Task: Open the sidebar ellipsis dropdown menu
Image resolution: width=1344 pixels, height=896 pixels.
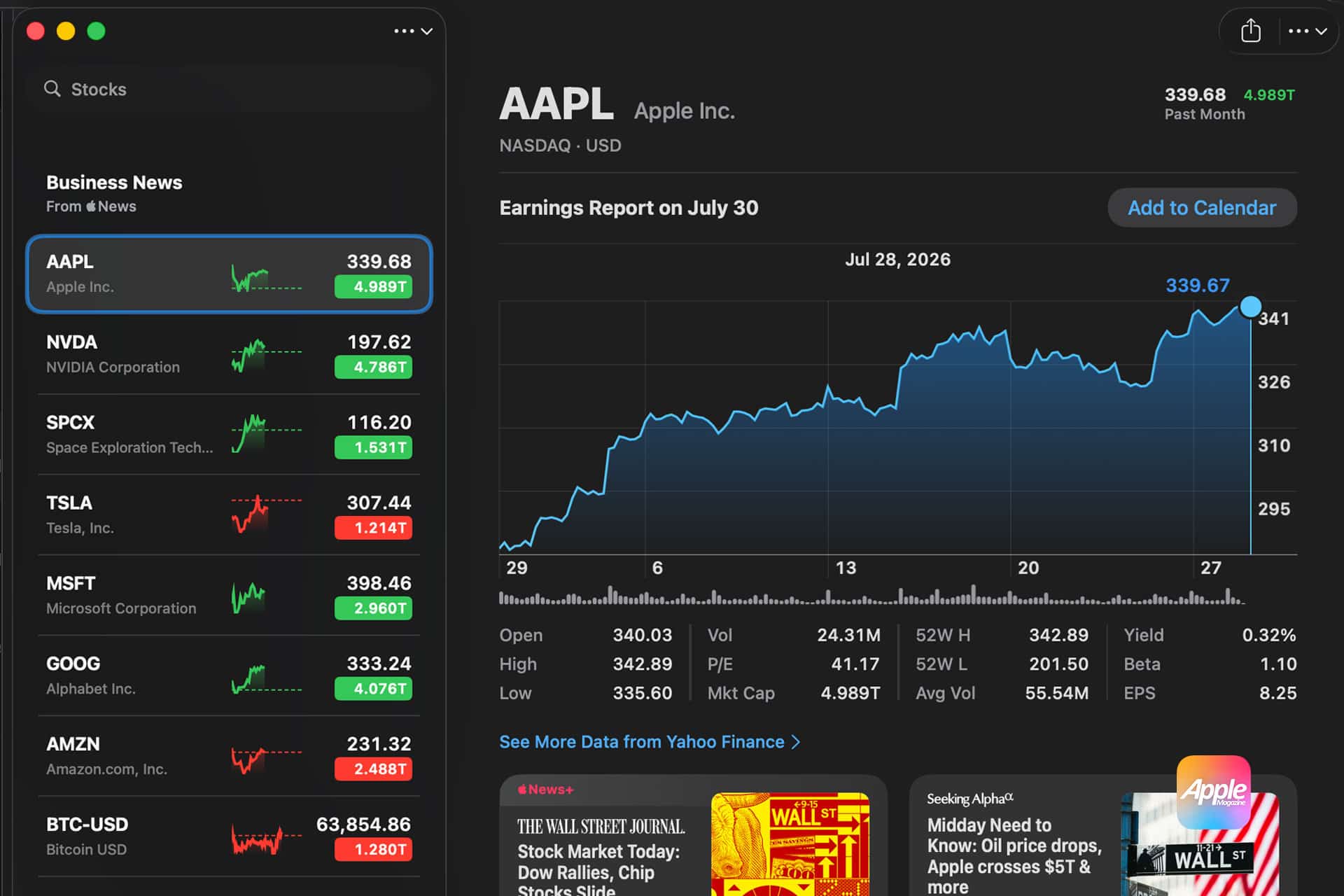Action: pos(413,31)
